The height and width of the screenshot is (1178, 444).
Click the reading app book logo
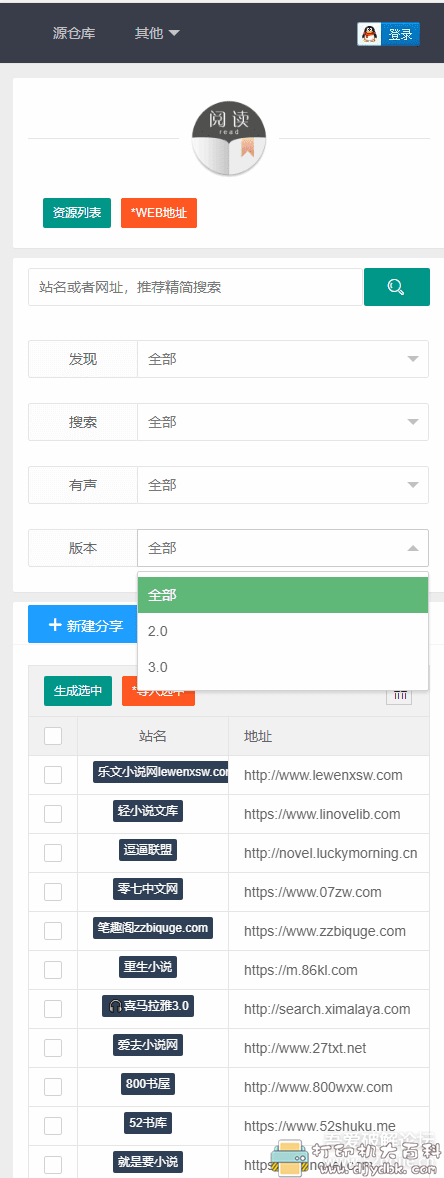coord(228,139)
